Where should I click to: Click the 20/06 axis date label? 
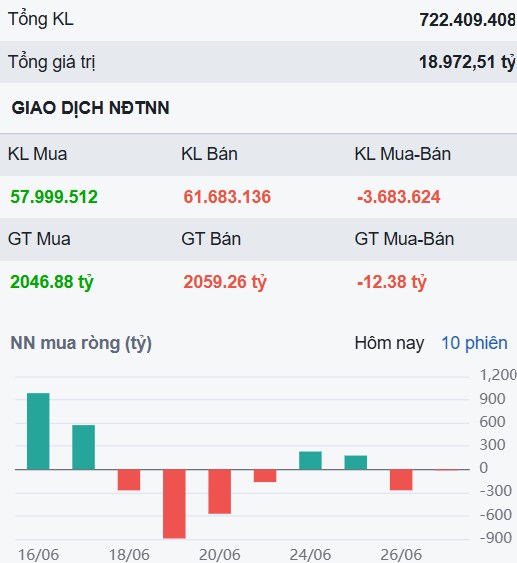click(219, 555)
